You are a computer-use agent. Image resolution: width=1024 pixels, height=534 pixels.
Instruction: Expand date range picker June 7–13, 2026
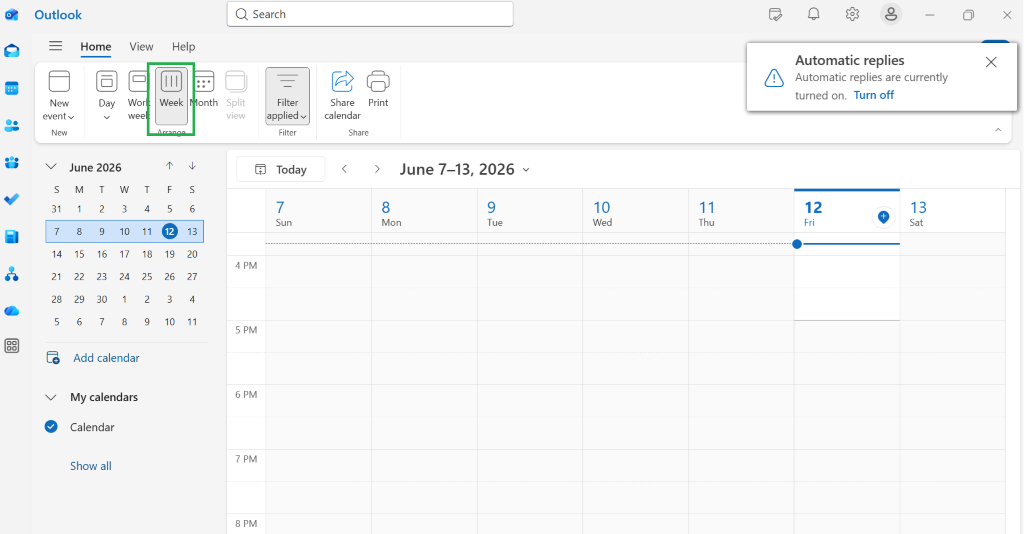[464, 169]
